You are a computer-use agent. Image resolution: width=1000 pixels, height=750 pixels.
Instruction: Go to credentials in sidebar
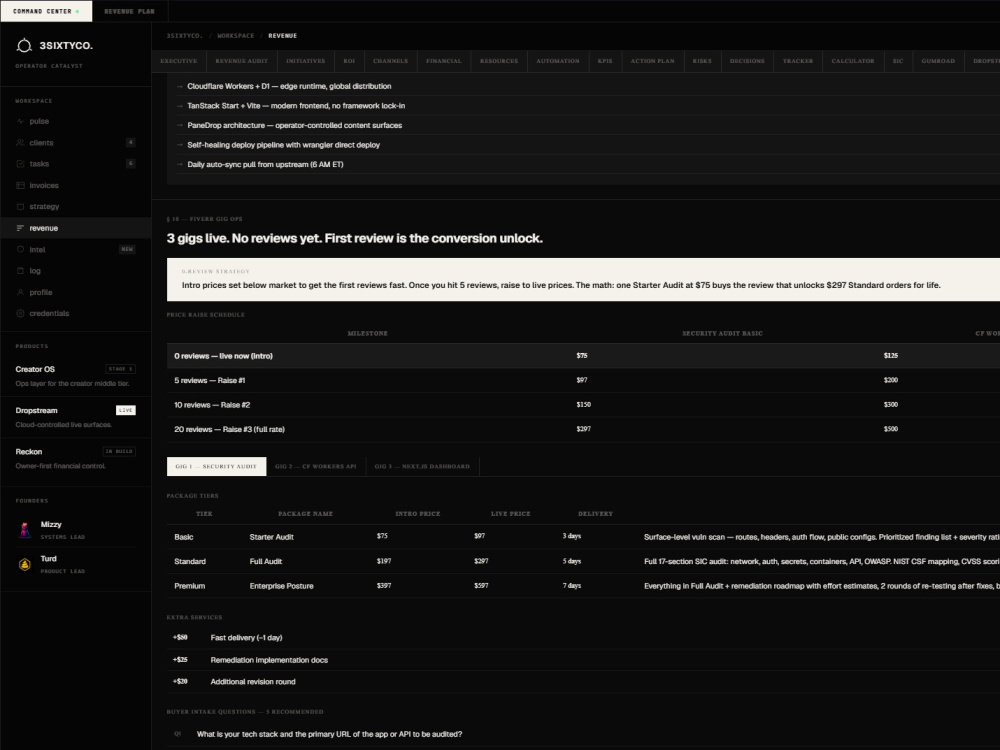76,313
